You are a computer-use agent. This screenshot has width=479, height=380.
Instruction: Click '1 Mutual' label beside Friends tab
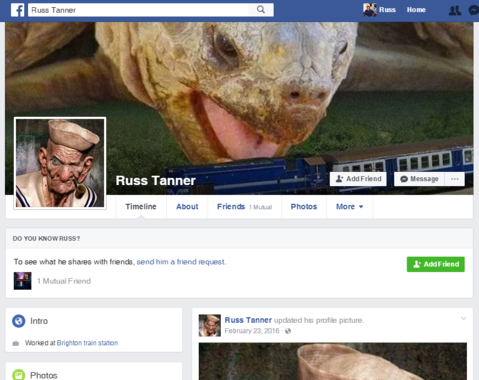pos(260,207)
